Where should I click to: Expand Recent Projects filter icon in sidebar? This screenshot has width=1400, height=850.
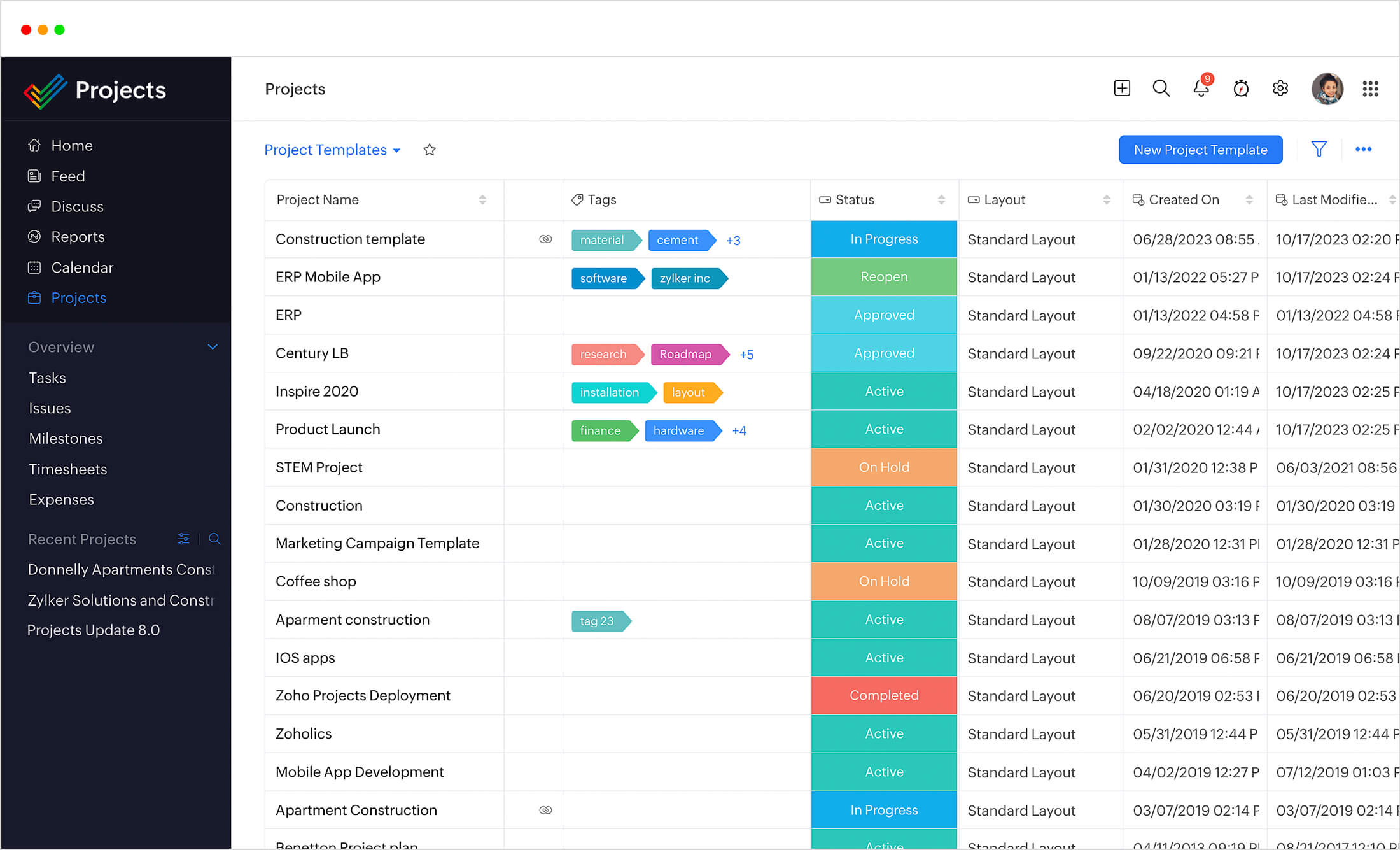(x=183, y=539)
